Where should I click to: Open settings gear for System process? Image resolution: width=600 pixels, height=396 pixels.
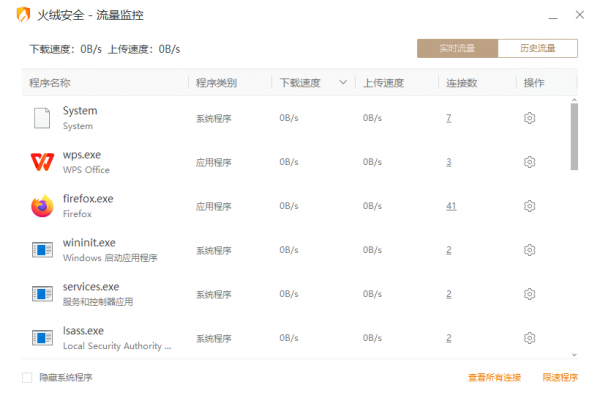(x=529, y=118)
